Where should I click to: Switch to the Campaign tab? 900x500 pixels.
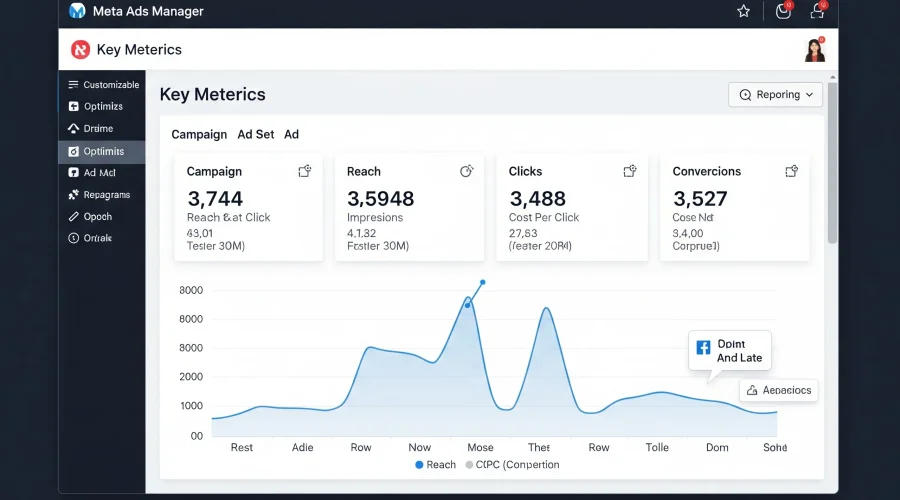[x=199, y=134]
